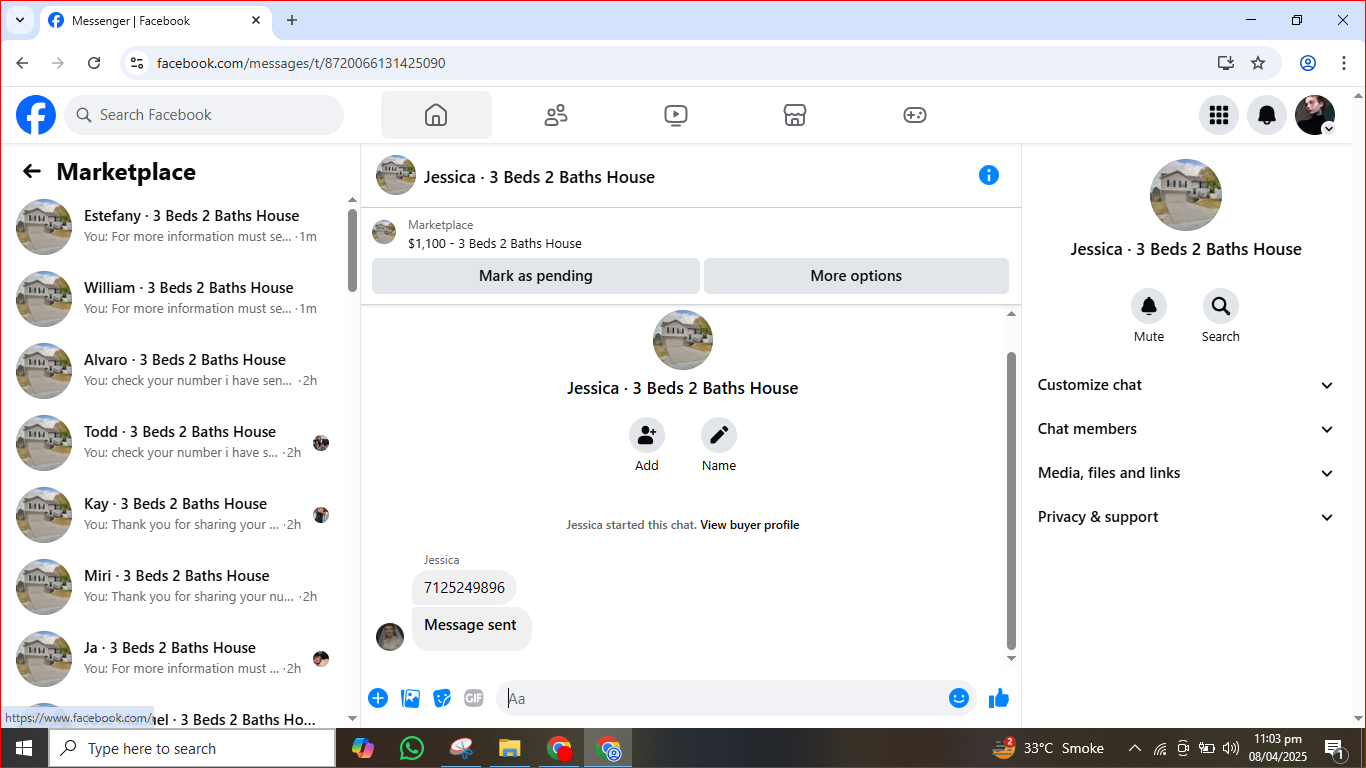Image resolution: width=1366 pixels, height=768 pixels.
Task: Reload the page
Action: point(94,63)
